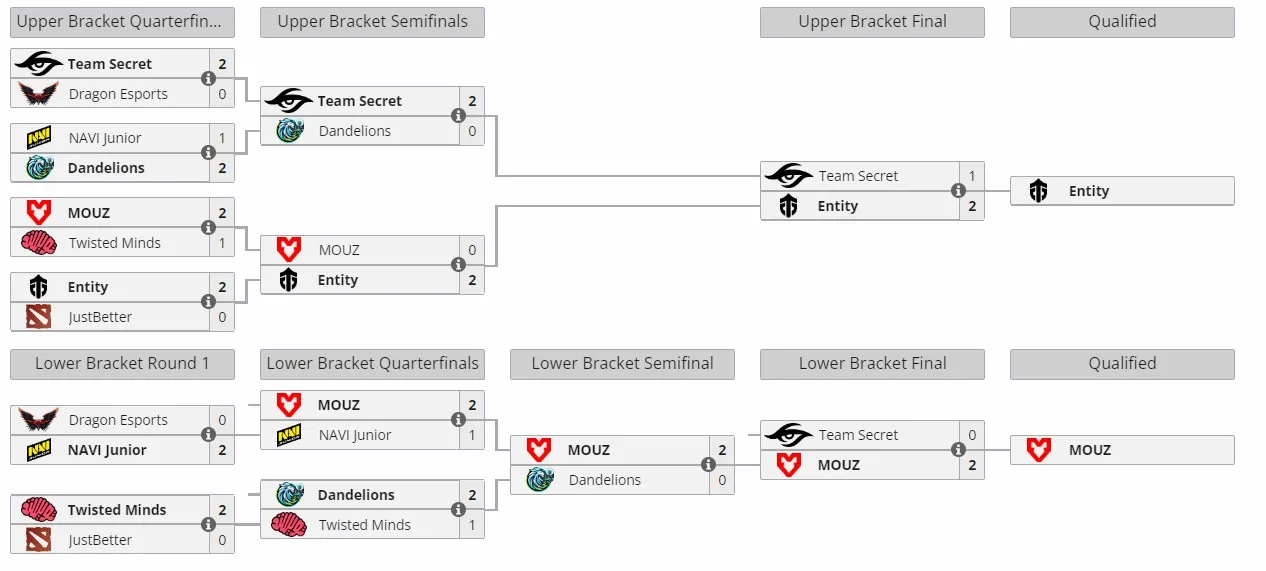
Task: Click the Dragon Esports logo in Upper Bracket Quarterfinals
Action: (39, 94)
